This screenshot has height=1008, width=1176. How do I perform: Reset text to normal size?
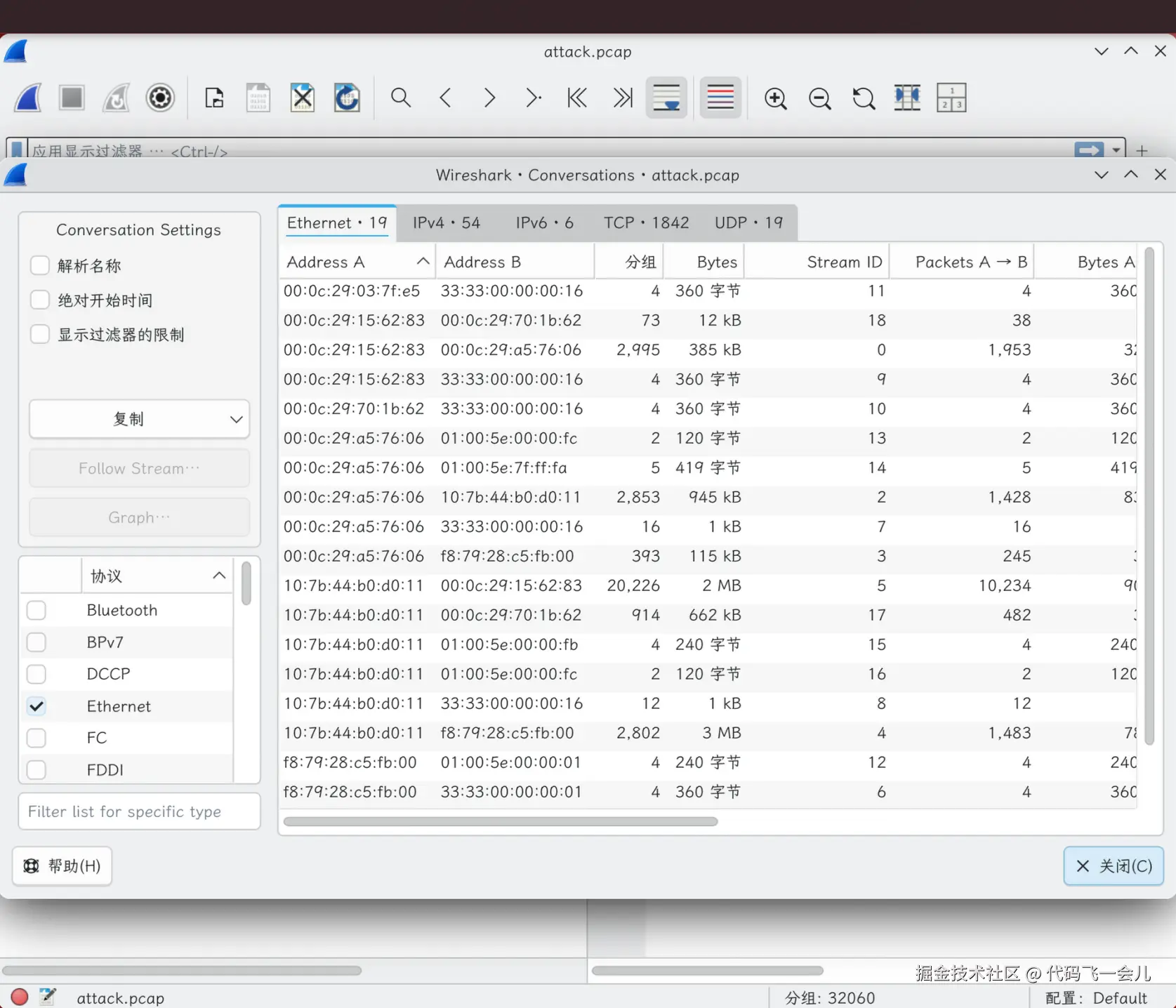[x=864, y=98]
